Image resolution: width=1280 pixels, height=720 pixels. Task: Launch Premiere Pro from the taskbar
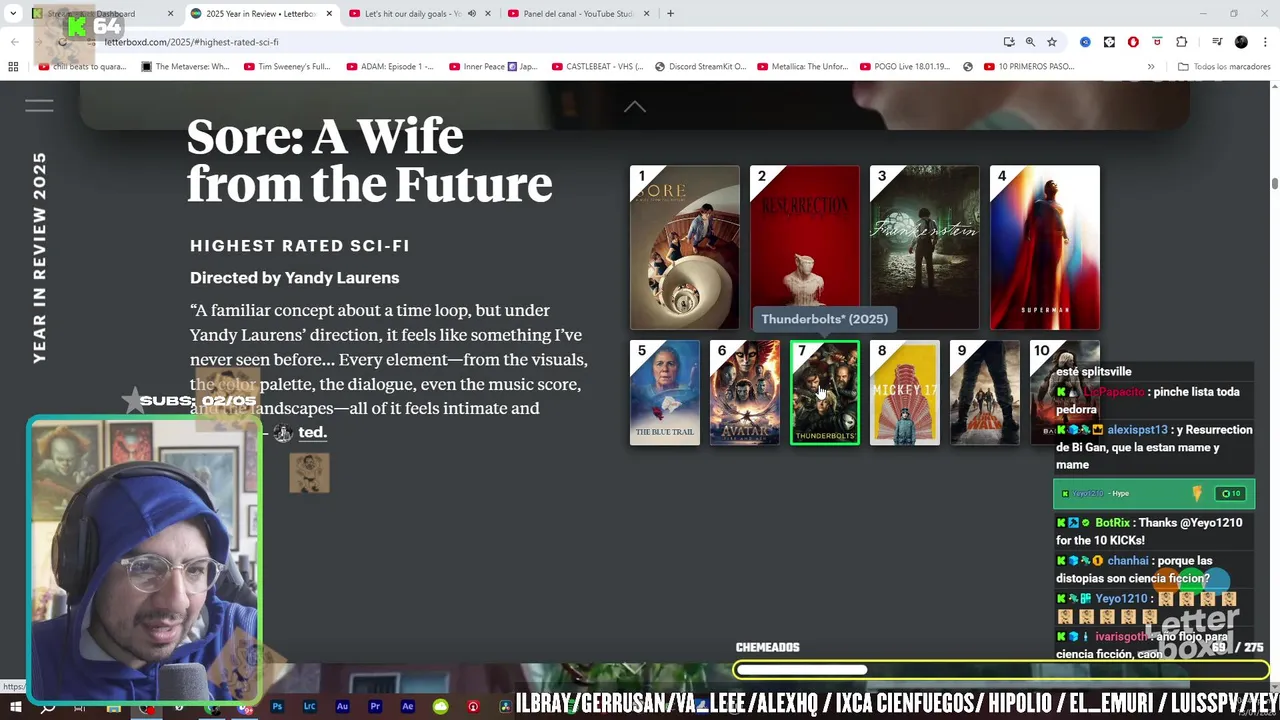375,707
